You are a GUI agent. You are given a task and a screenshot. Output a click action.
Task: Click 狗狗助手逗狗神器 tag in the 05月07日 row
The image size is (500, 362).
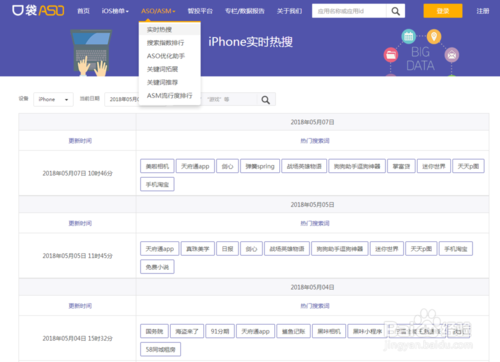pyautogui.click(x=357, y=166)
